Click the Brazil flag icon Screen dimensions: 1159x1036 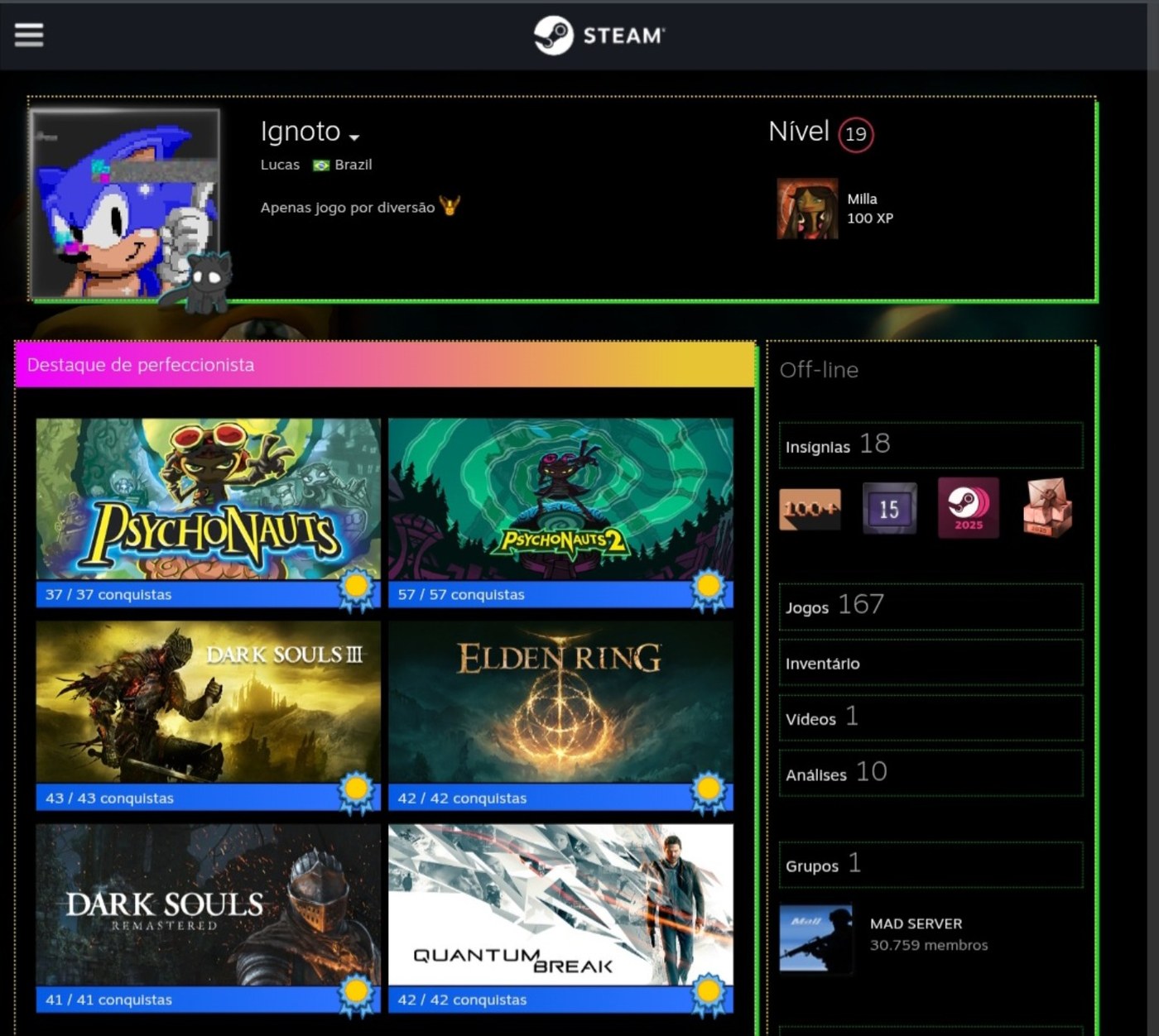point(320,165)
